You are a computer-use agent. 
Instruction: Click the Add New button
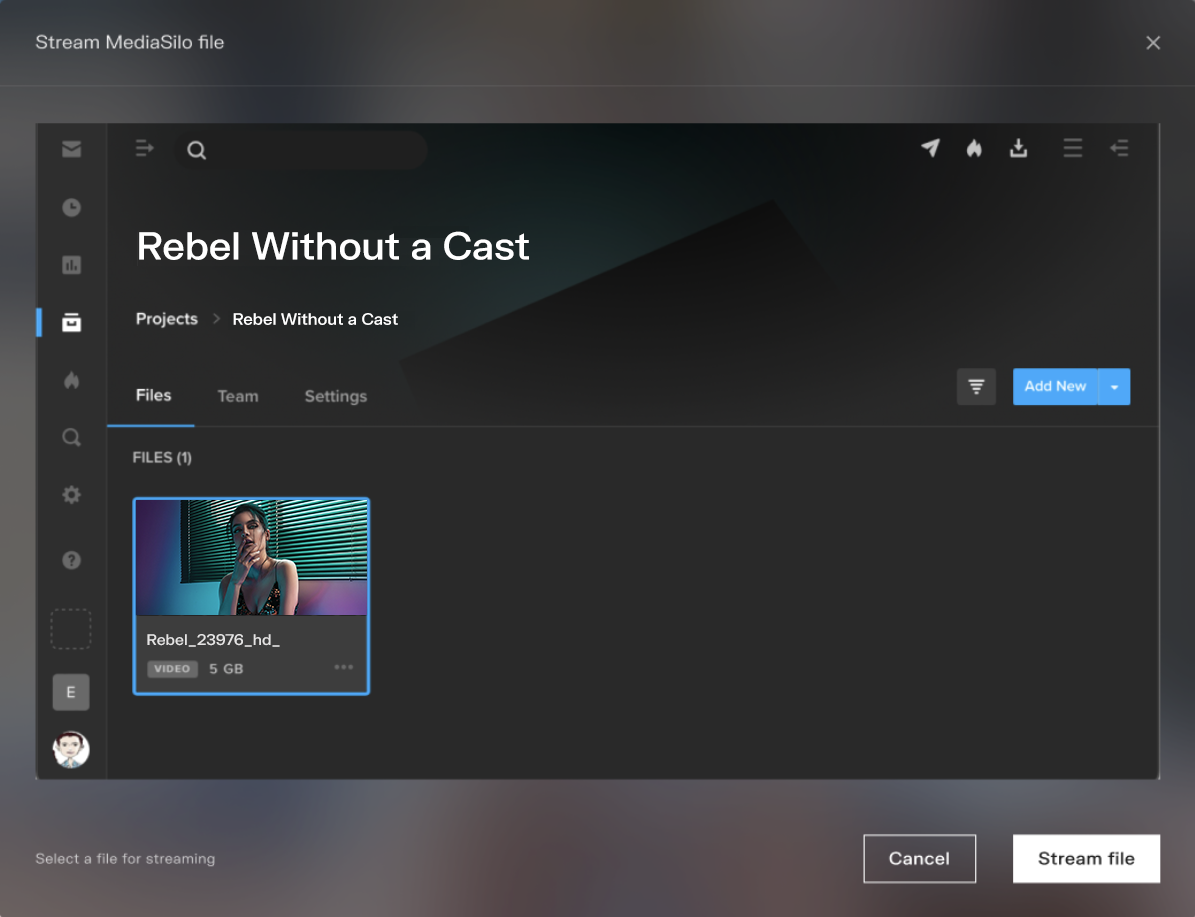(x=1055, y=386)
